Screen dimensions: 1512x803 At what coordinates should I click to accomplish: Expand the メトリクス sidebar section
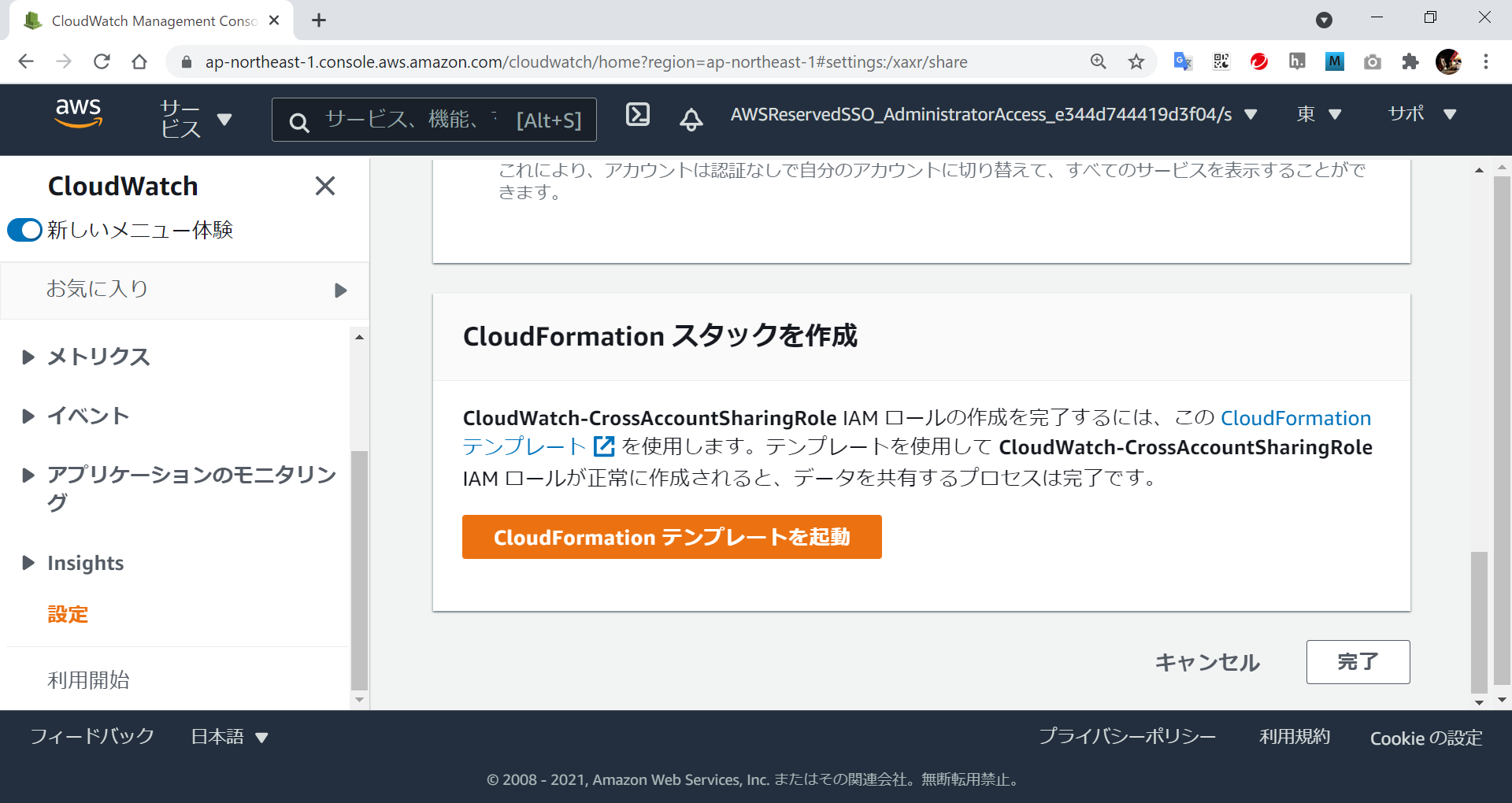click(28, 357)
